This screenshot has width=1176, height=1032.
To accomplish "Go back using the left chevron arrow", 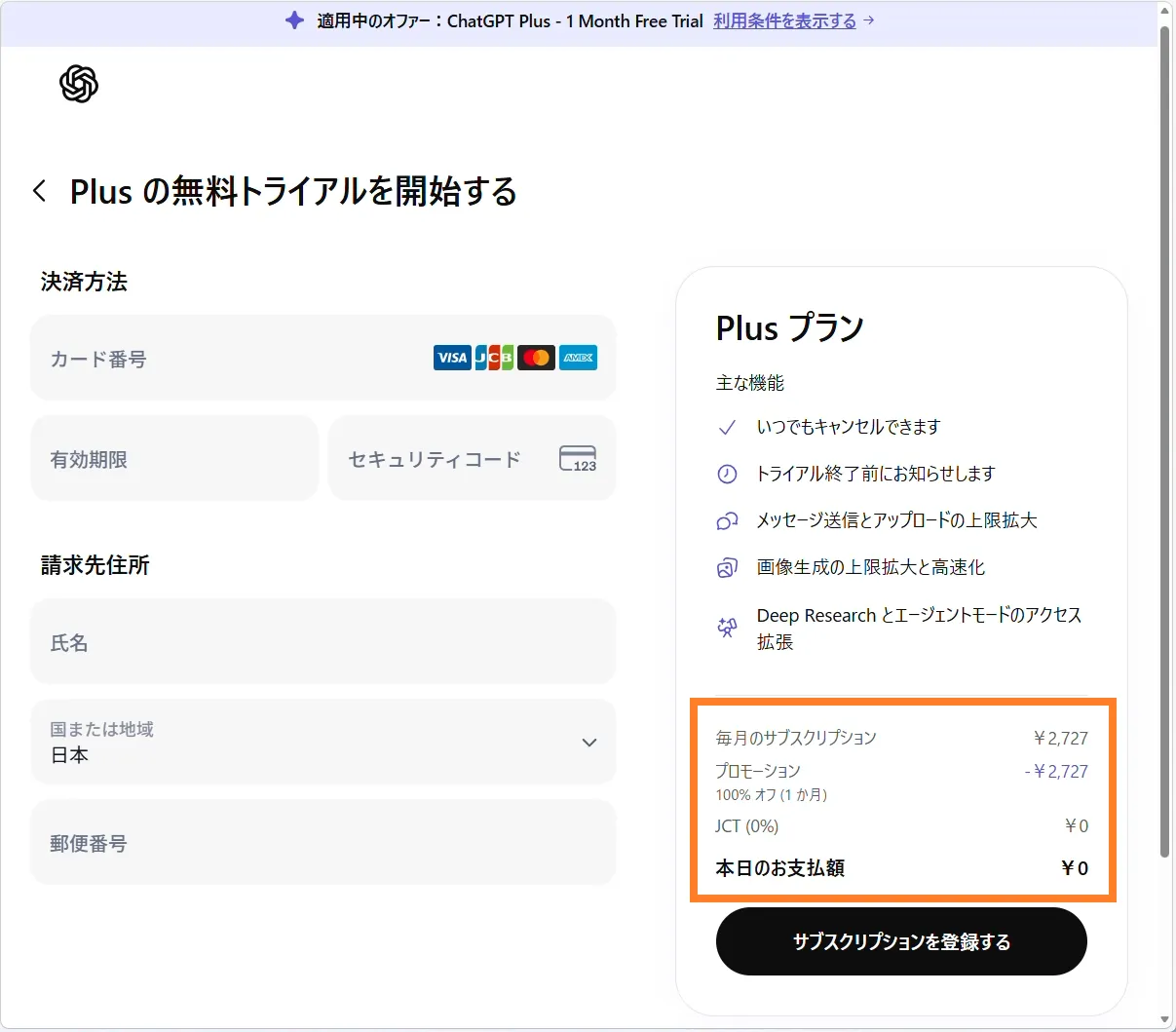I will 40,191.
